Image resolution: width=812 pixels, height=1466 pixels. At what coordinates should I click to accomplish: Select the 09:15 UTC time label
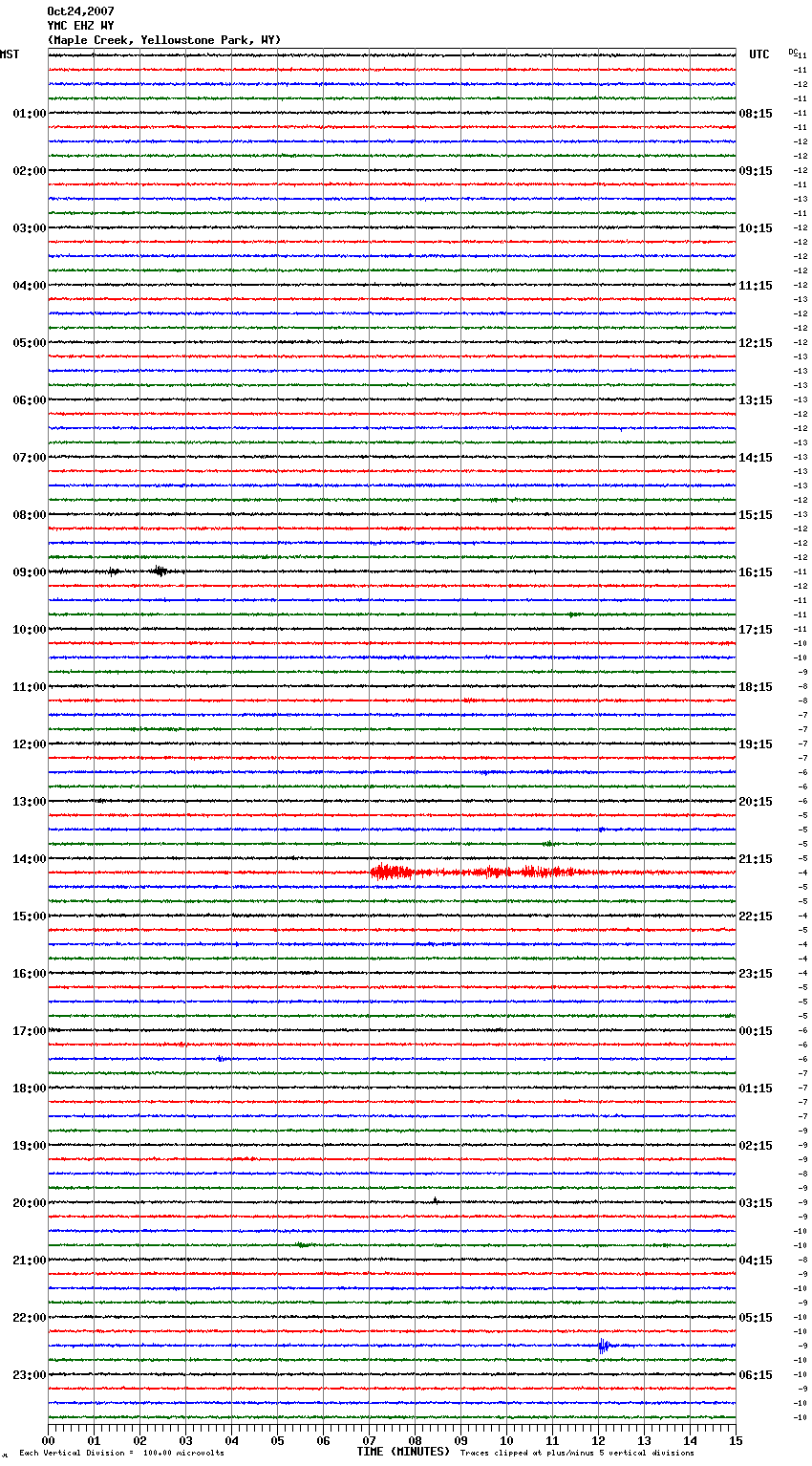(x=756, y=171)
